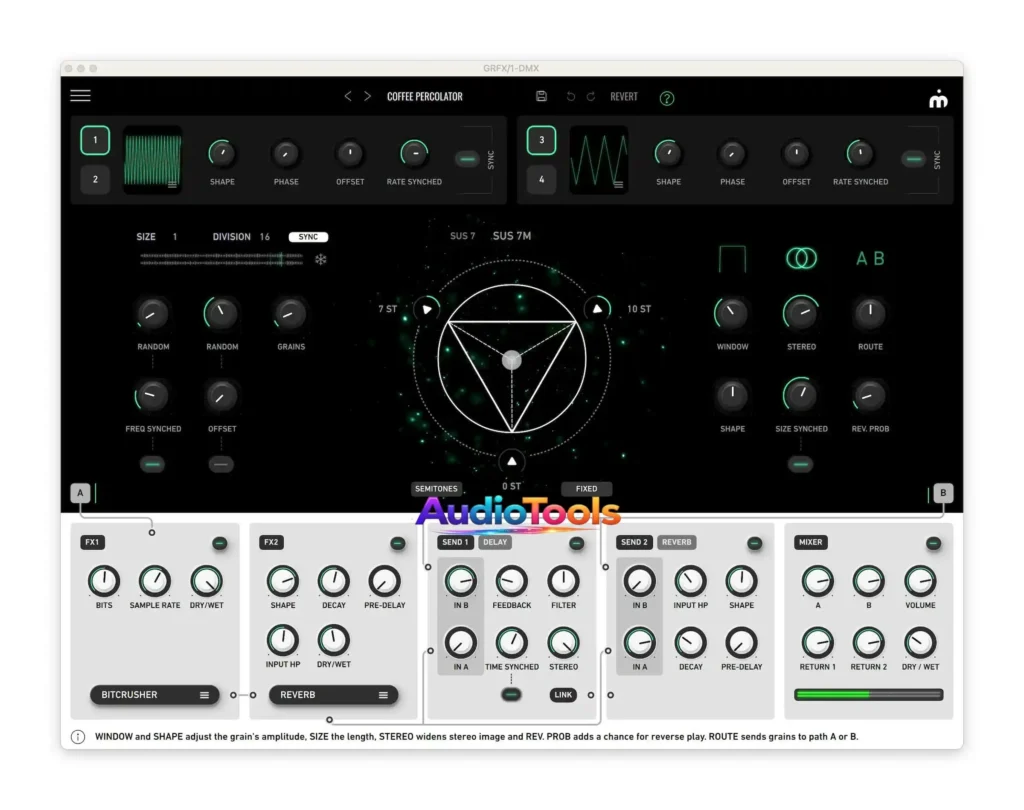Switch to LFO slot 2
This screenshot has width=1024, height=810.
click(95, 180)
